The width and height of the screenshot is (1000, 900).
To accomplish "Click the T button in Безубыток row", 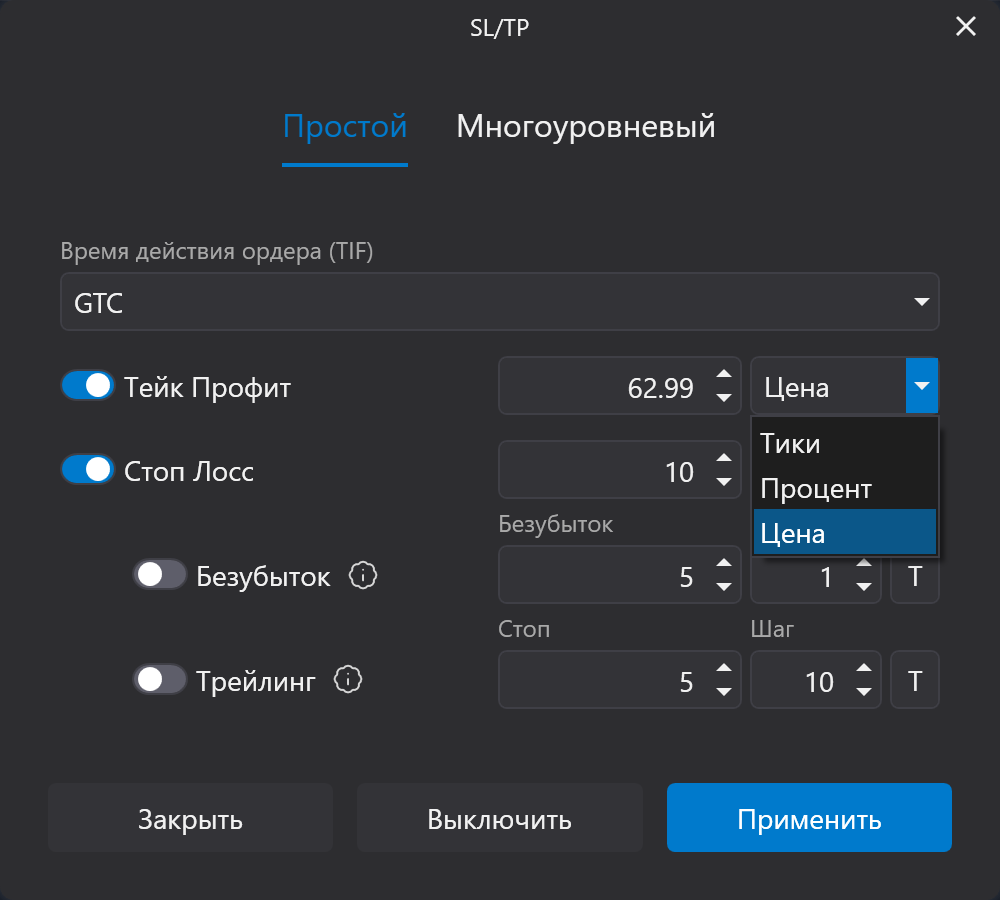I will point(915,577).
